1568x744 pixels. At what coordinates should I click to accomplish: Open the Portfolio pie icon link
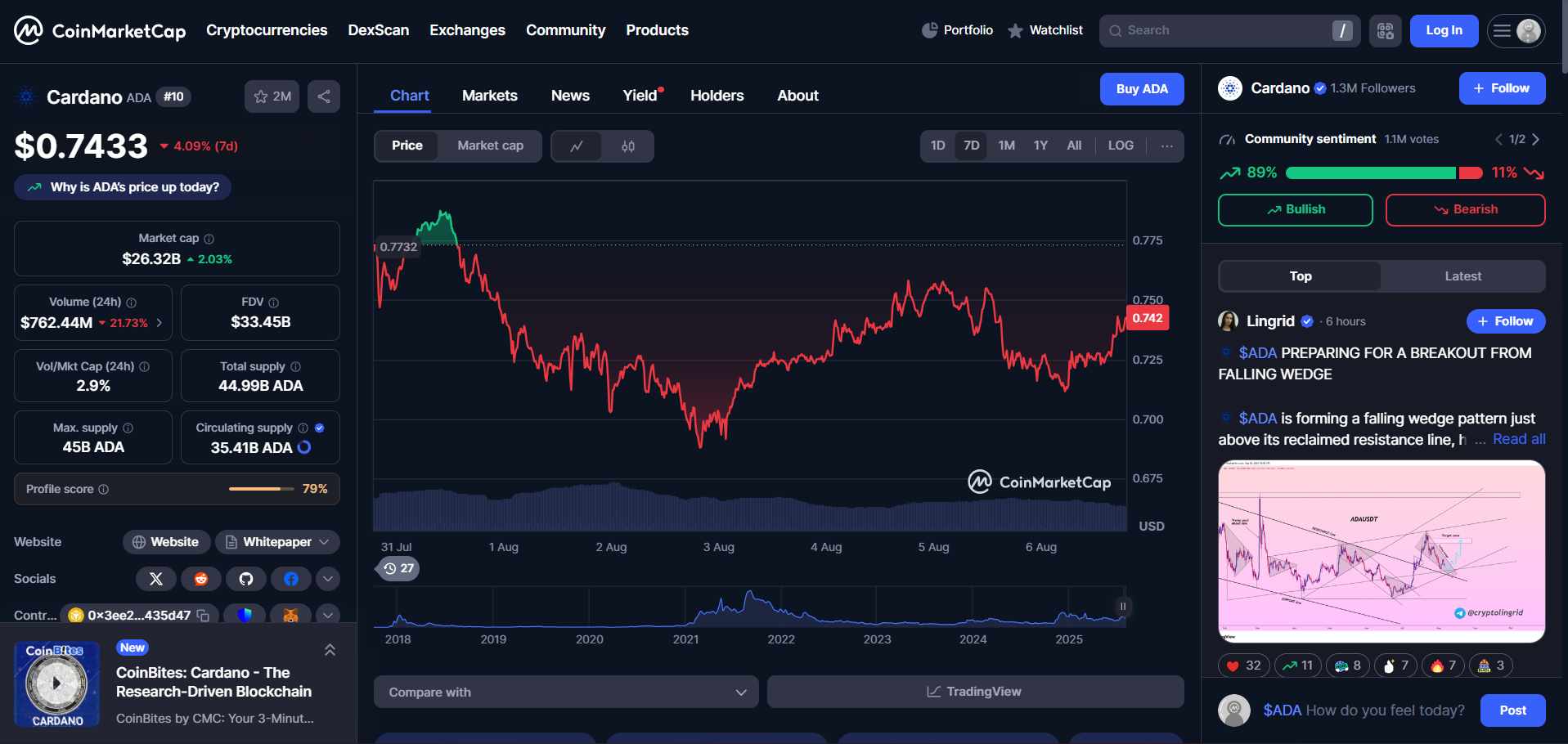(957, 30)
